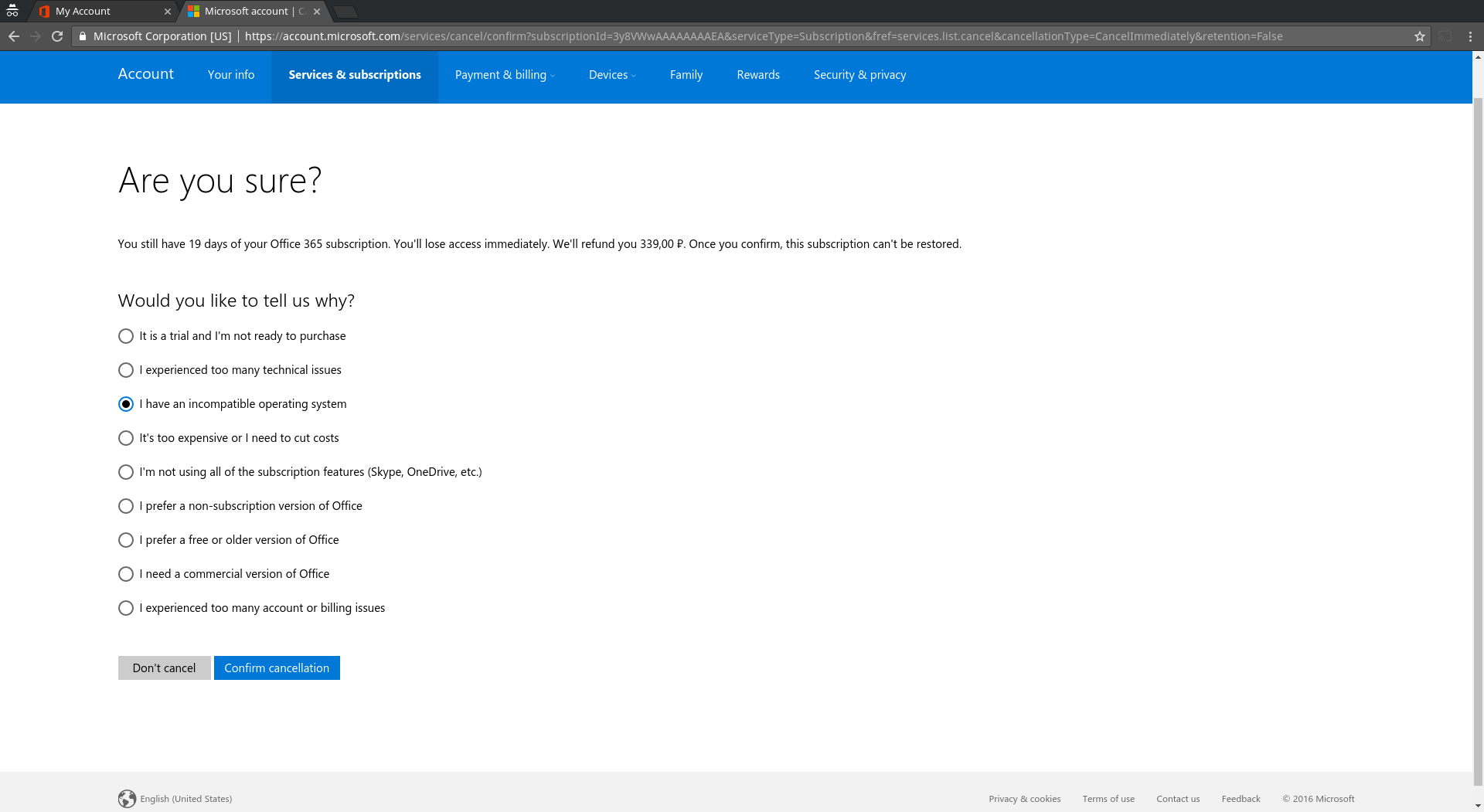
Task: Choose 'I prefer a free or older version of Office'
Action: pyautogui.click(x=125, y=540)
